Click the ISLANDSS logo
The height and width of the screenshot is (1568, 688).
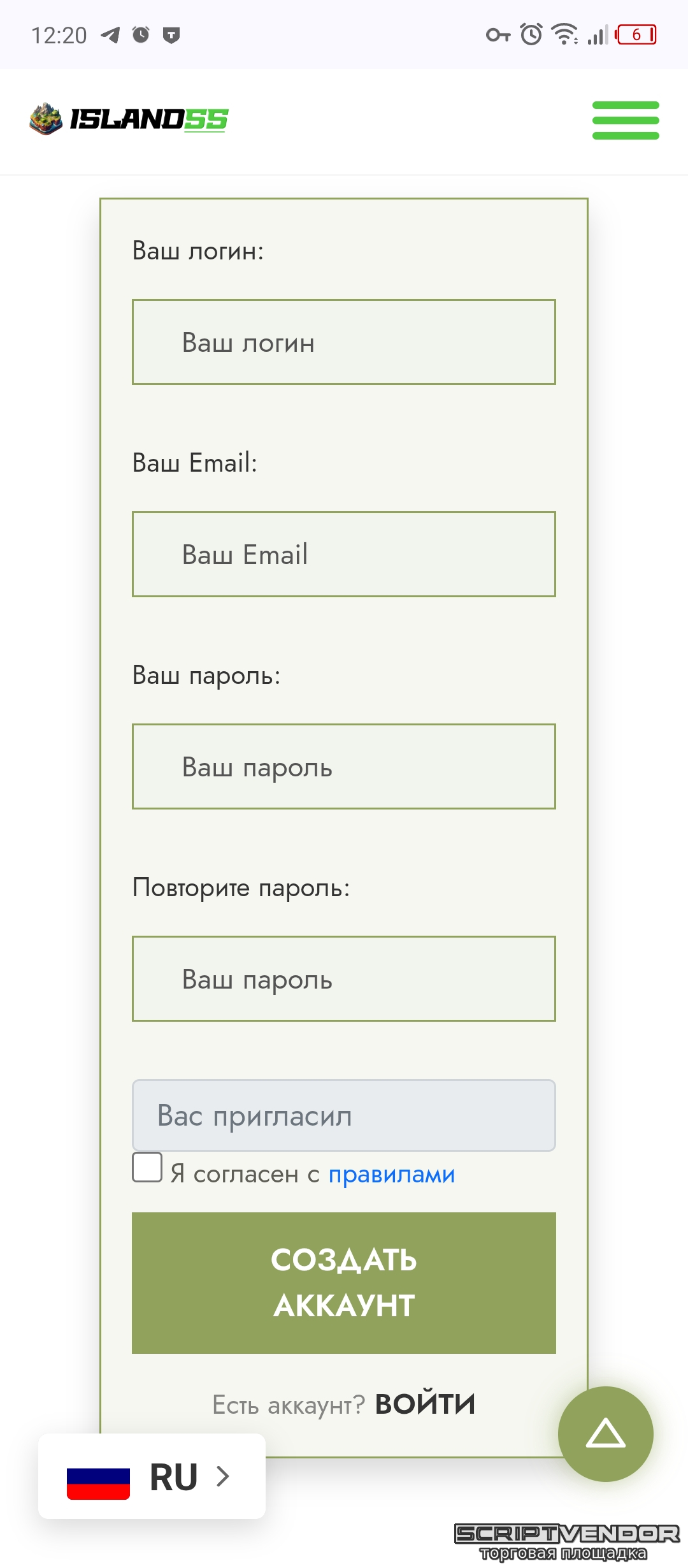coord(129,119)
